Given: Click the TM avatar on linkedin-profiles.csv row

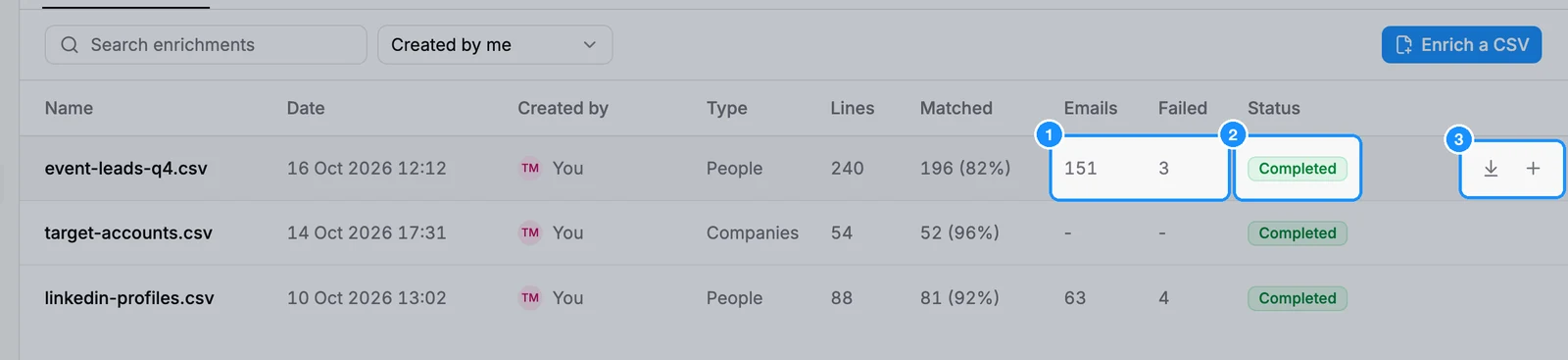Looking at the screenshot, I should coord(530,298).
